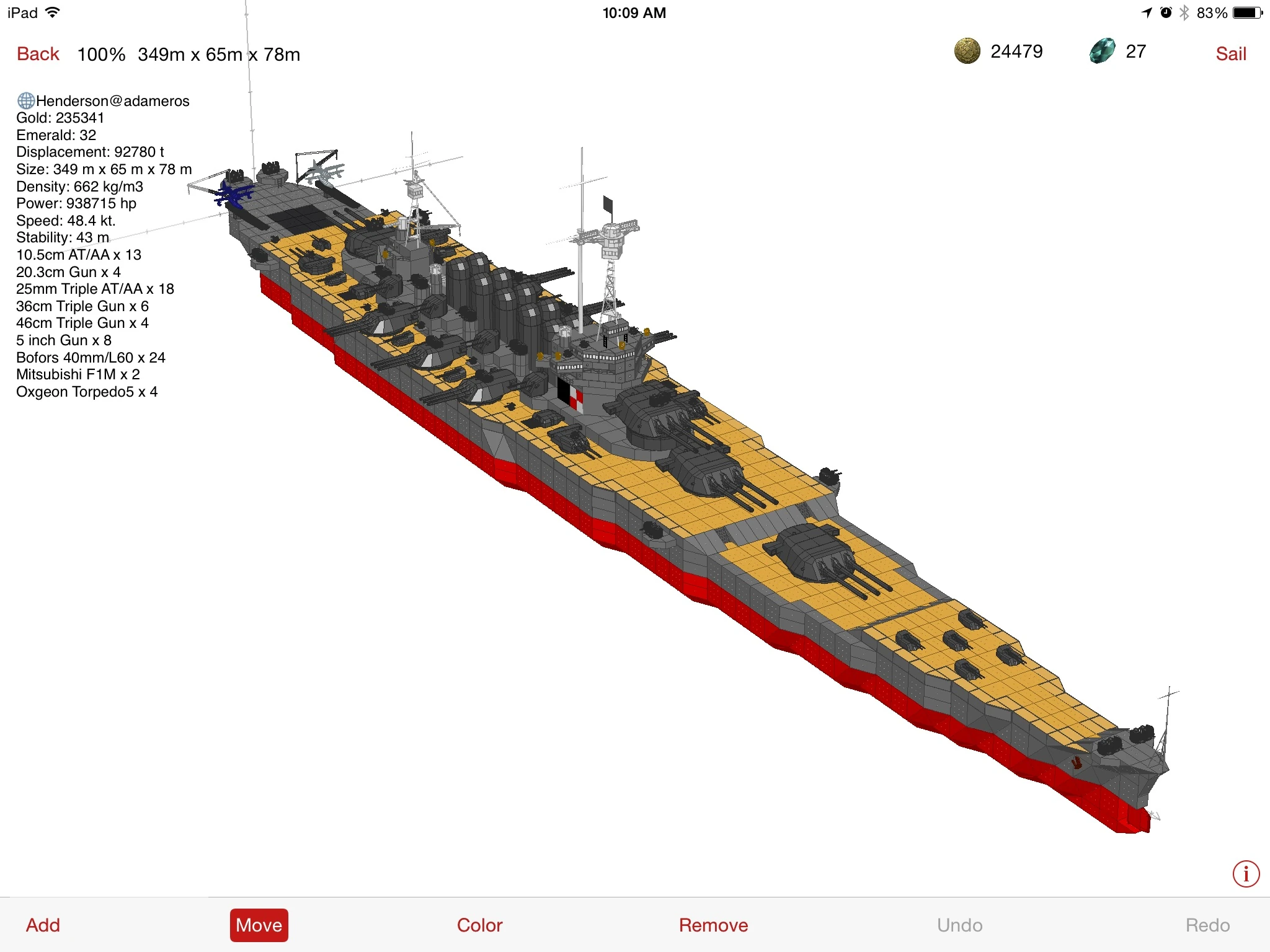Viewport: 1270px width, 952px height.
Task: Tap the Redo button
Action: click(1207, 925)
